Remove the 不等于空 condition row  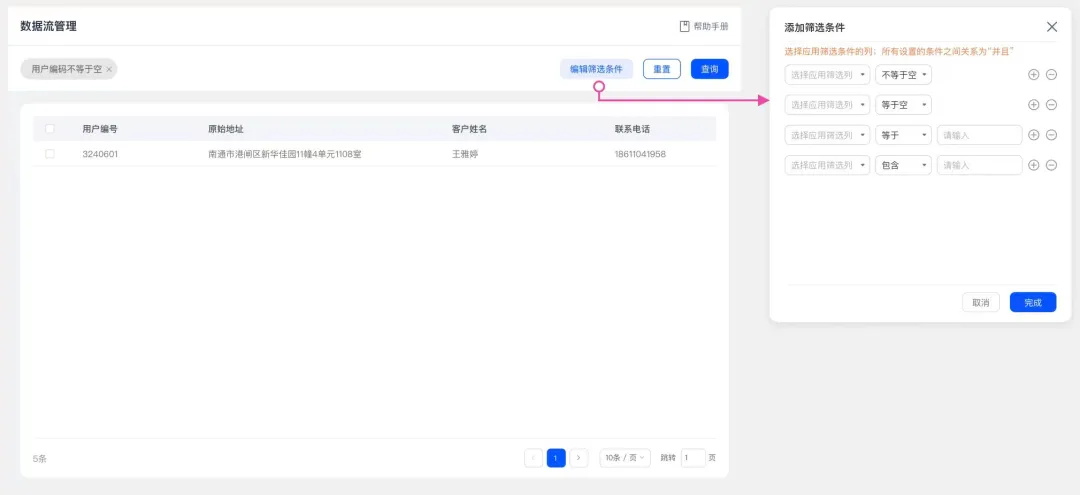(x=1051, y=74)
